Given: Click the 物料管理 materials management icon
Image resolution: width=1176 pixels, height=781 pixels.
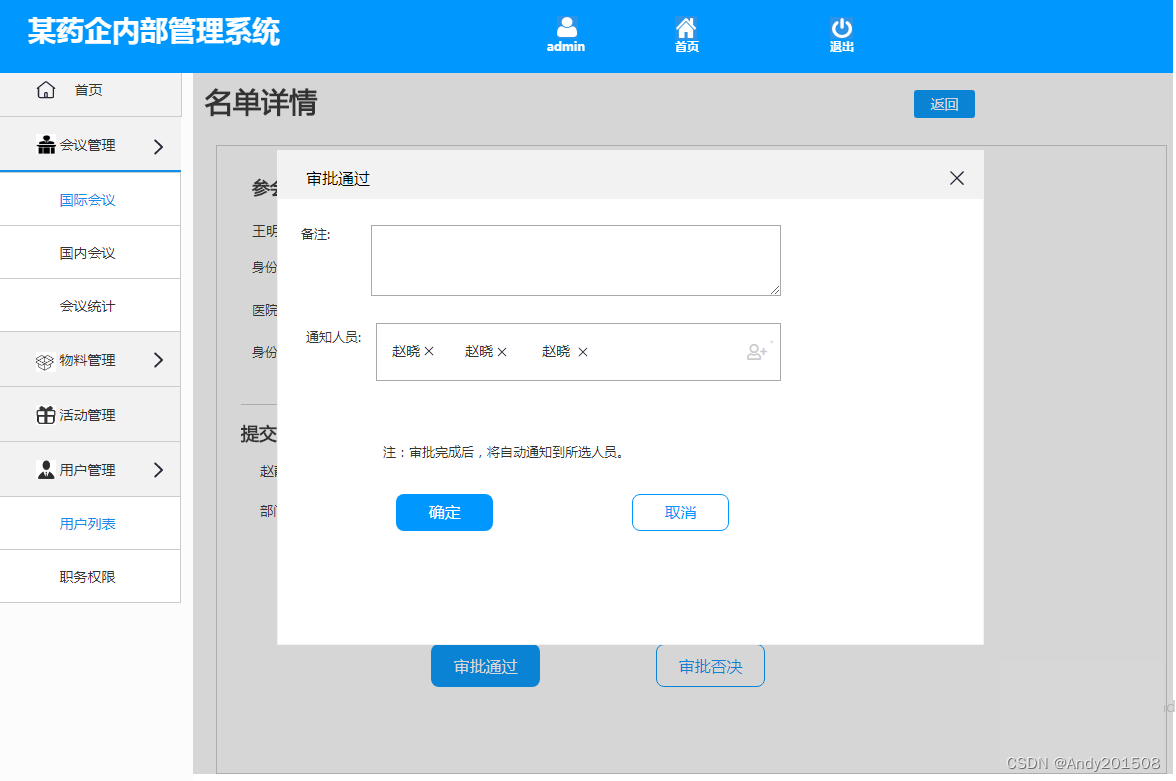Looking at the screenshot, I should point(45,360).
